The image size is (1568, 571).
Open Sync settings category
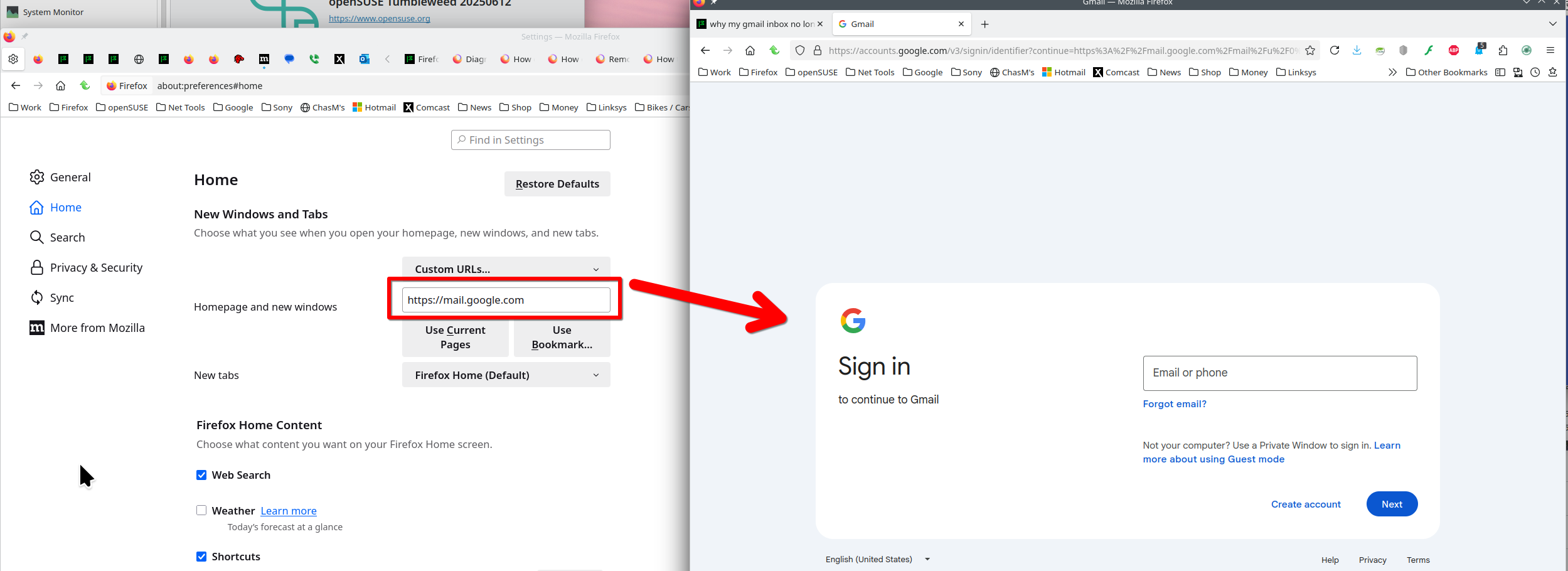[52, 297]
